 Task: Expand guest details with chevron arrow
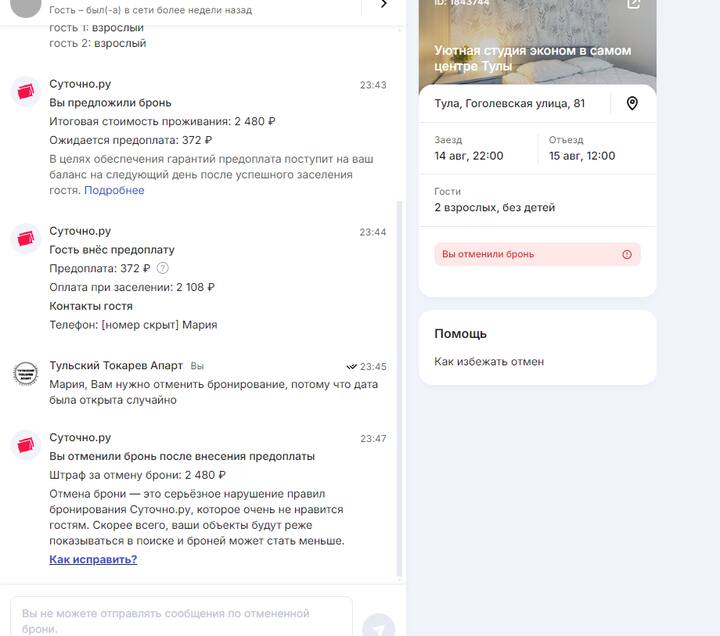point(384,5)
